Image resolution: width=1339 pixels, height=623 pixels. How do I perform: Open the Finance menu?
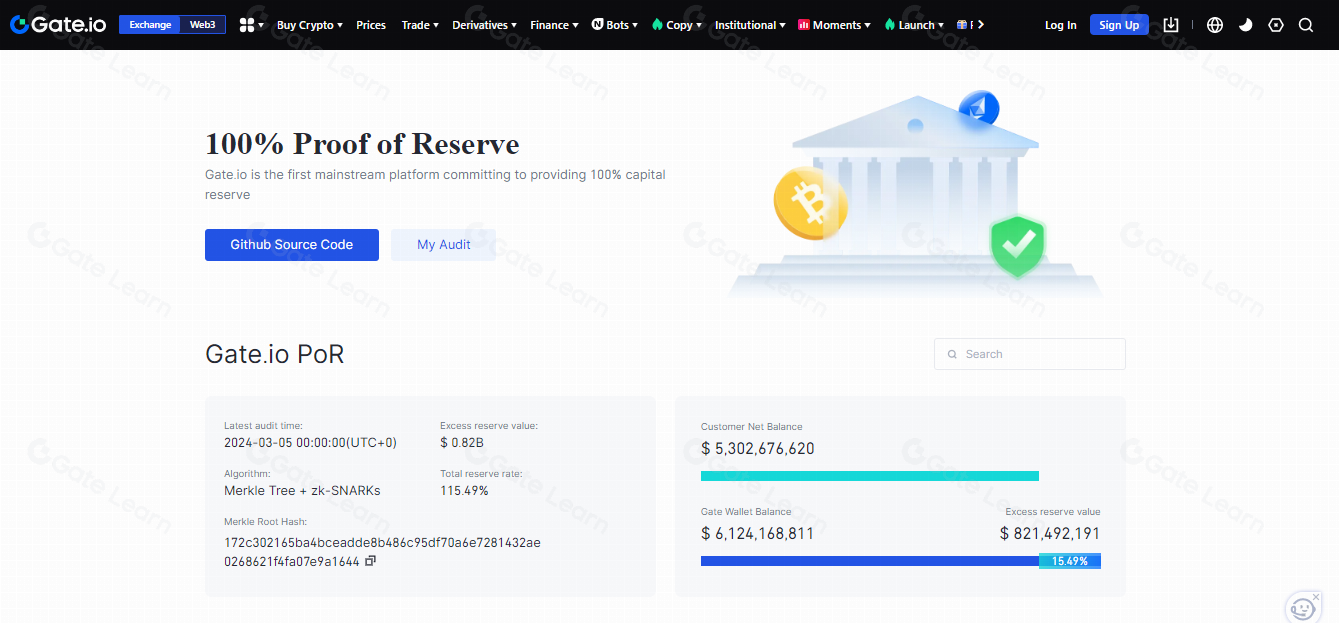click(554, 25)
